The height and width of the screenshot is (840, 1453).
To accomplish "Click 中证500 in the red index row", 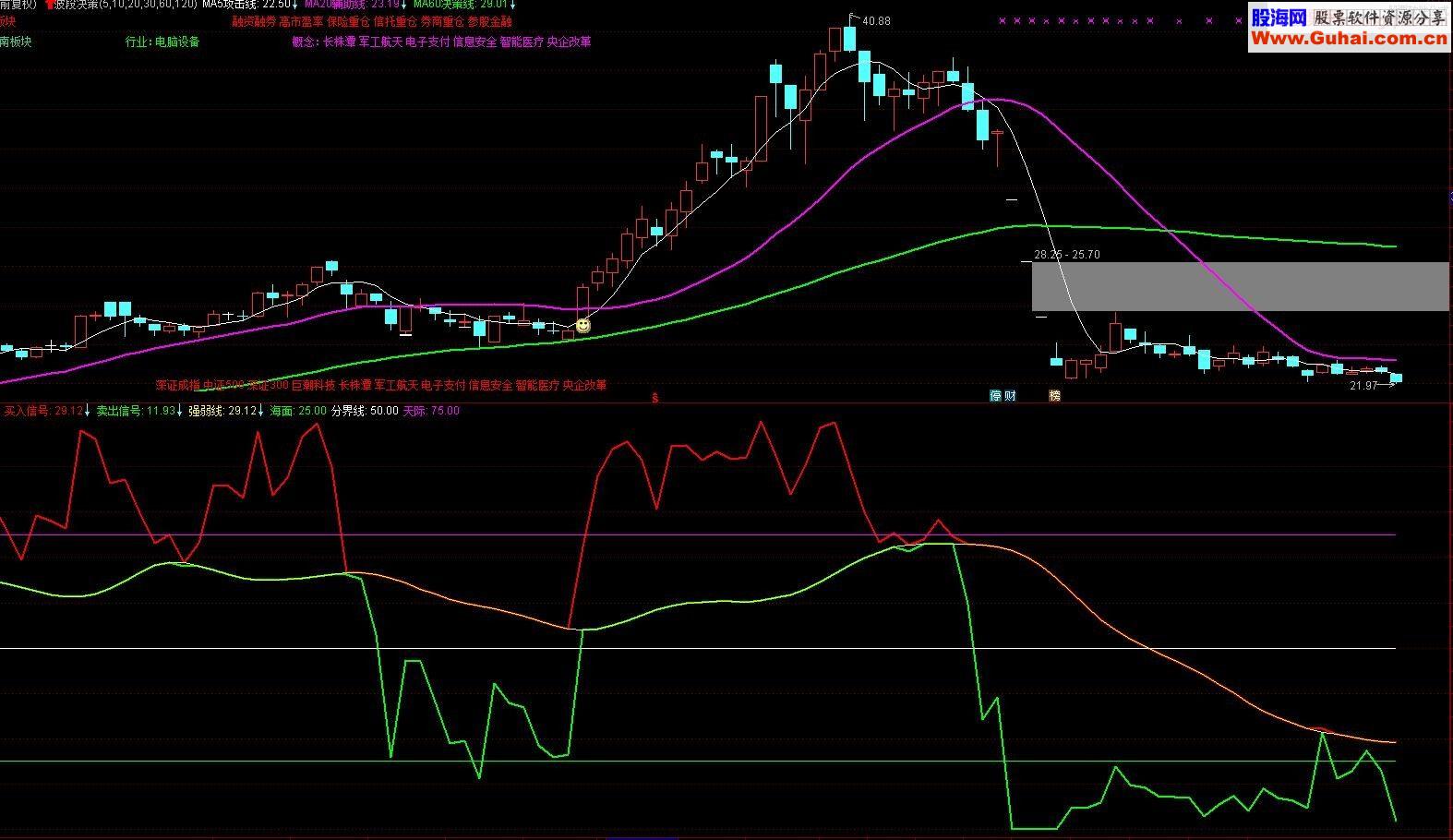I will (224, 385).
